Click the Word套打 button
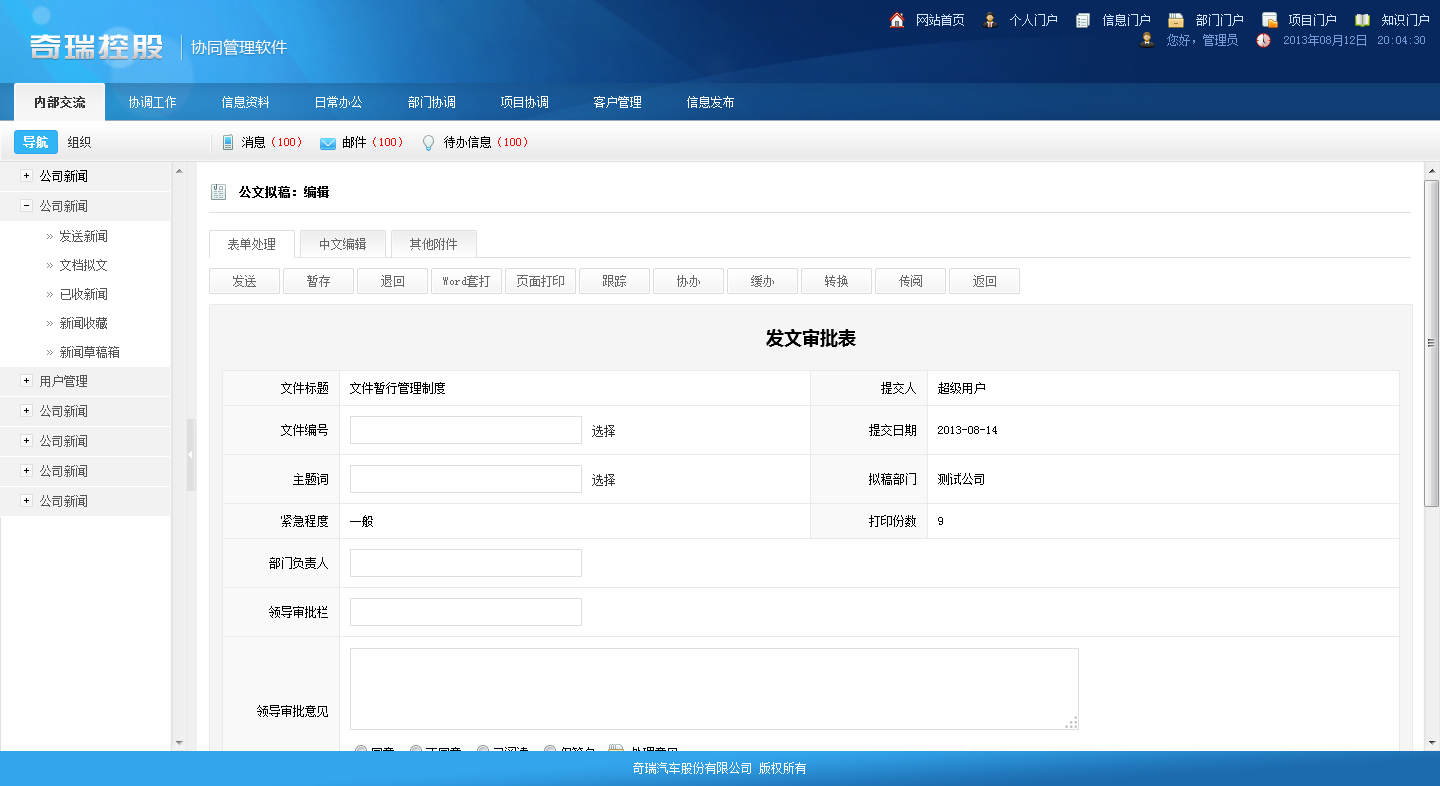 (x=467, y=281)
